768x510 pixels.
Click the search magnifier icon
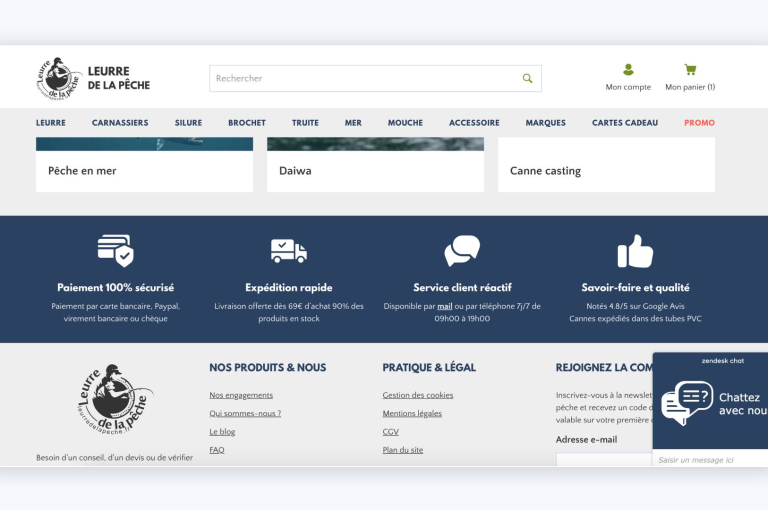pyautogui.click(x=527, y=78)
